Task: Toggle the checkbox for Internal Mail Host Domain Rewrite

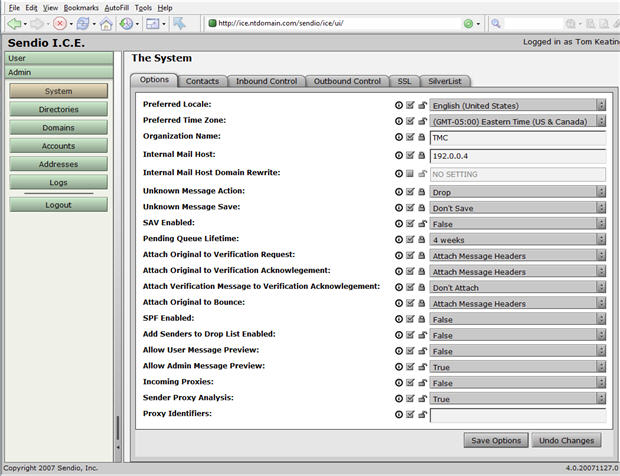Action: click(410, 173)
